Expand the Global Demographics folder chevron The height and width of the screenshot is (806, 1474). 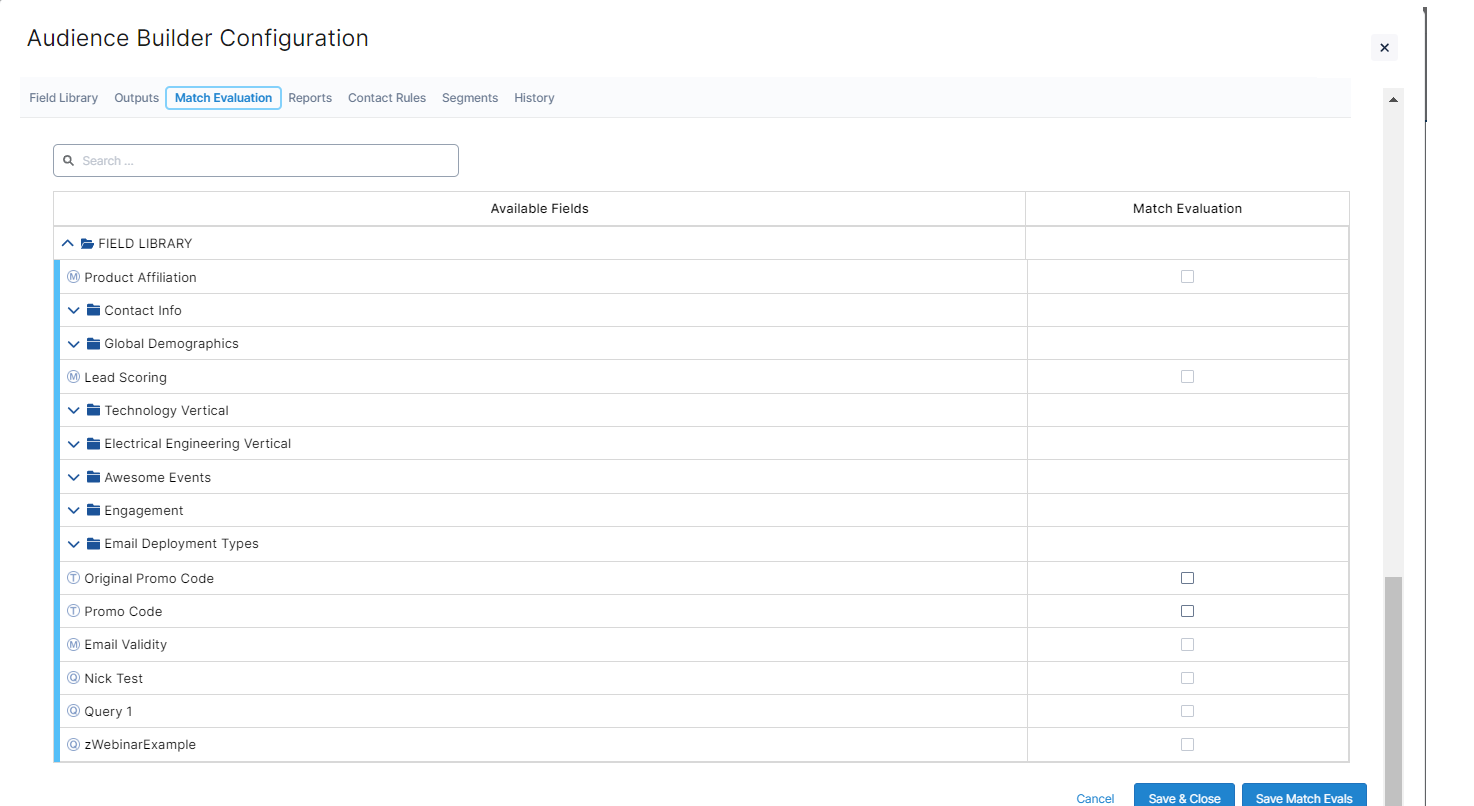tap(73, 344)
